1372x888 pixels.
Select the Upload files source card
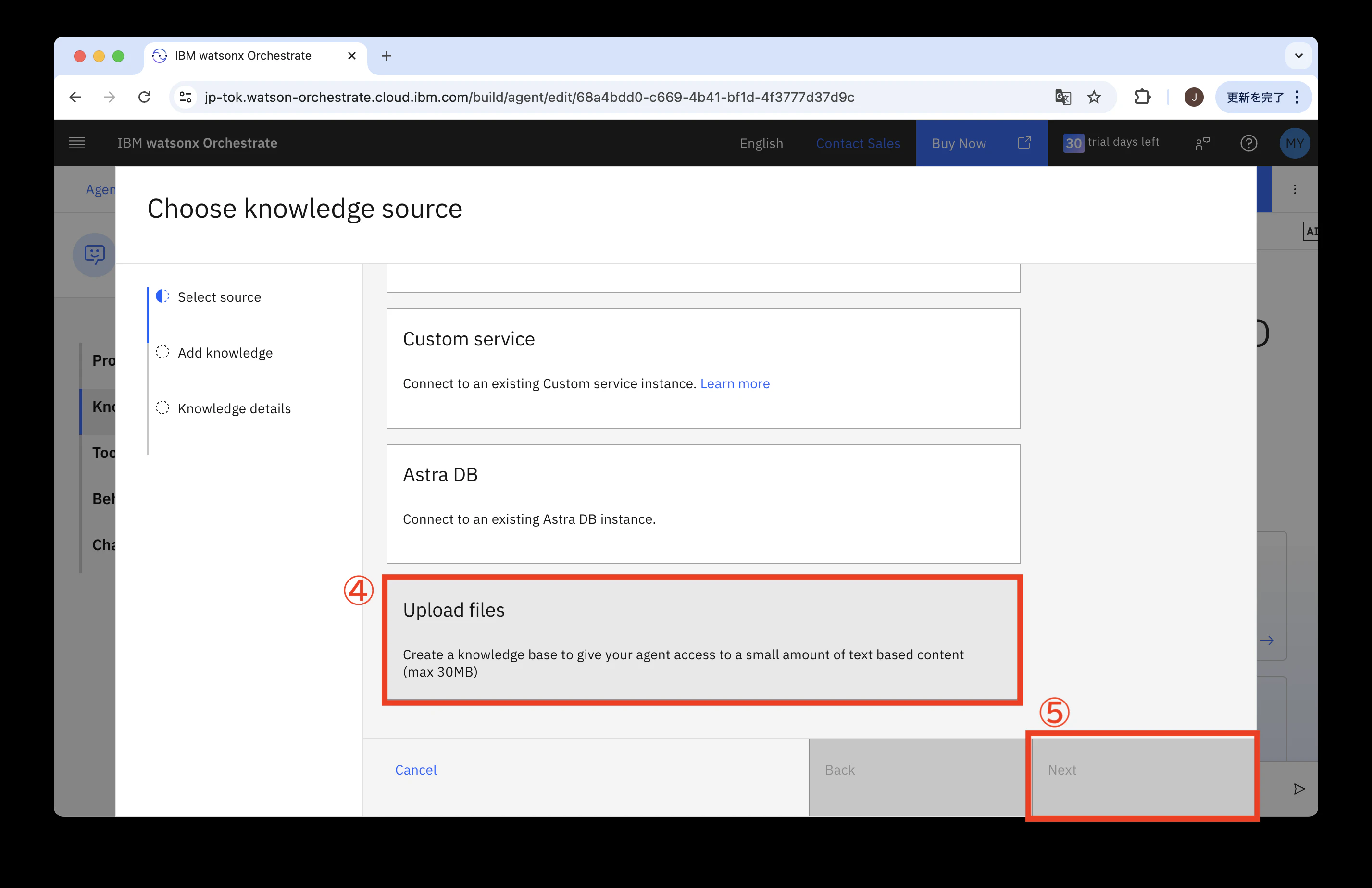pos(703,639)
